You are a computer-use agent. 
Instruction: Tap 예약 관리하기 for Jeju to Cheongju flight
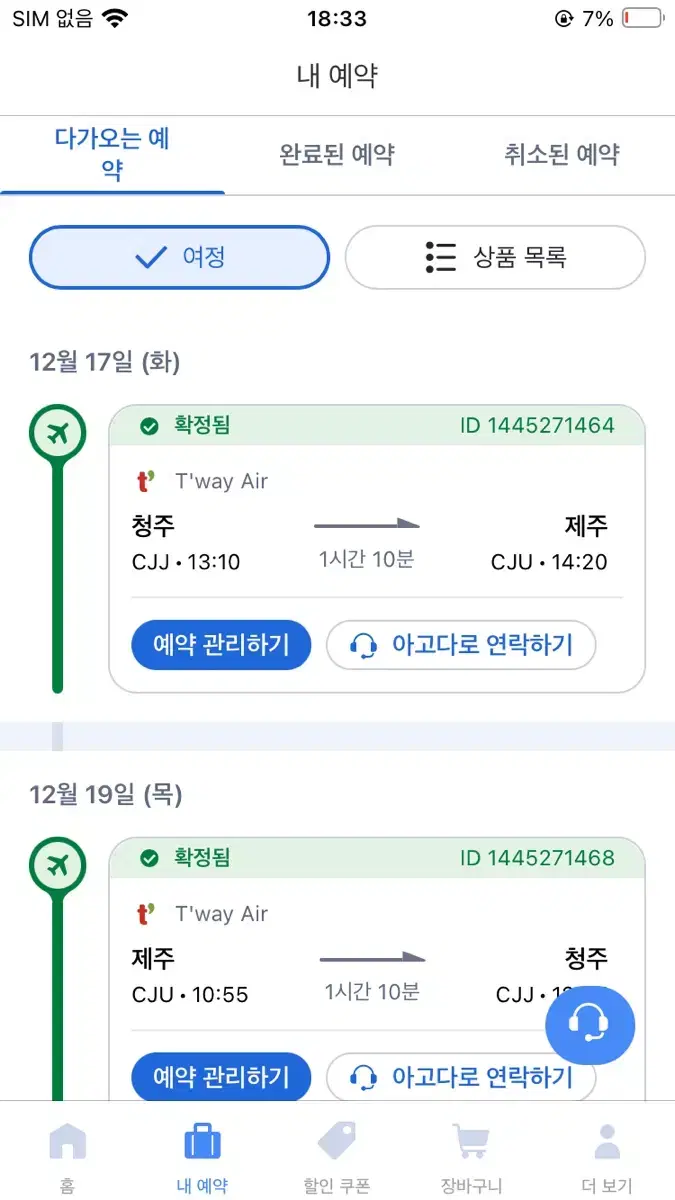221,1077
